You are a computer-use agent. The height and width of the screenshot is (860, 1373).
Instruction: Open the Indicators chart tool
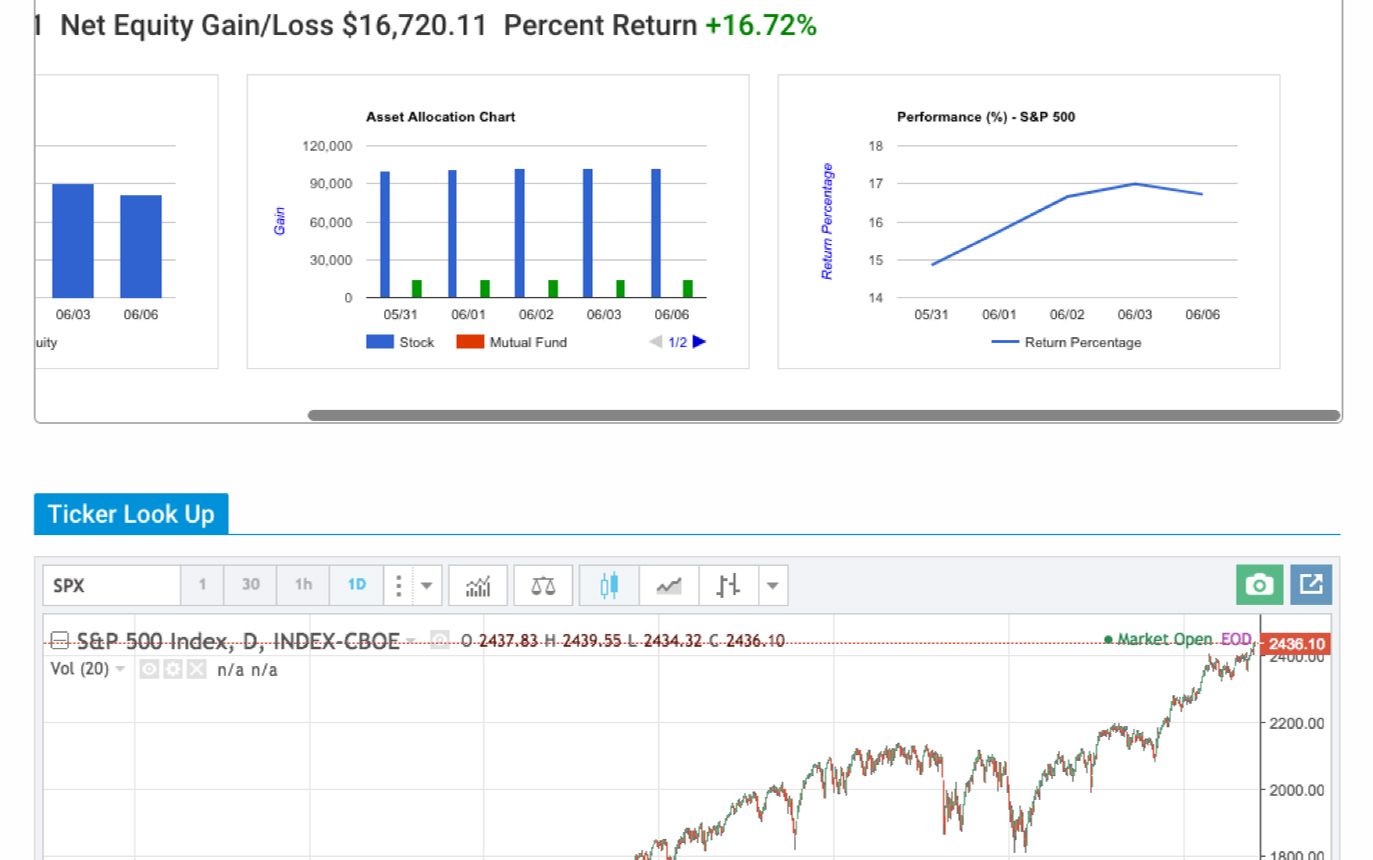click(x=478, y=586)
